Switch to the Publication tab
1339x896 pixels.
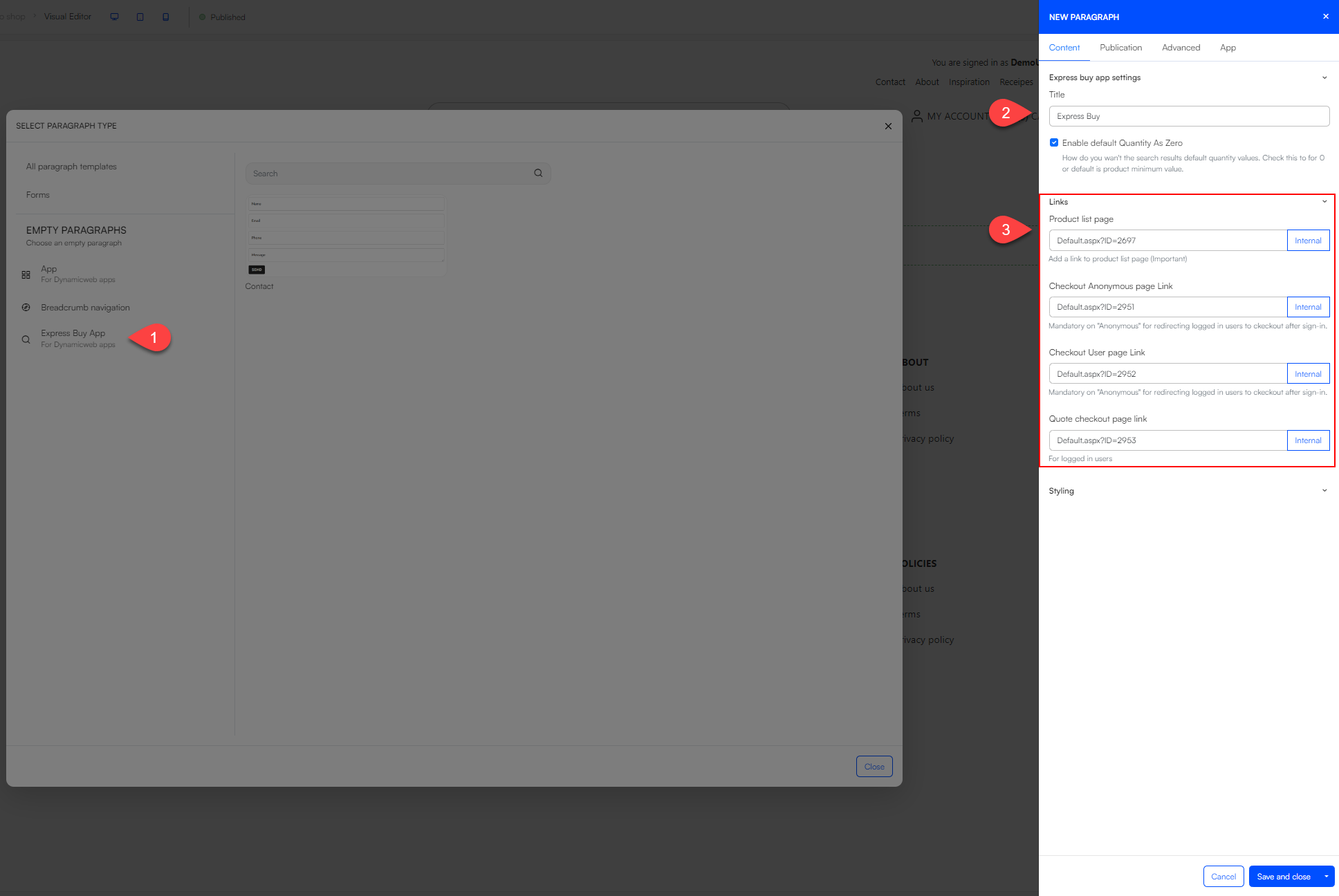click(1121, 48)
